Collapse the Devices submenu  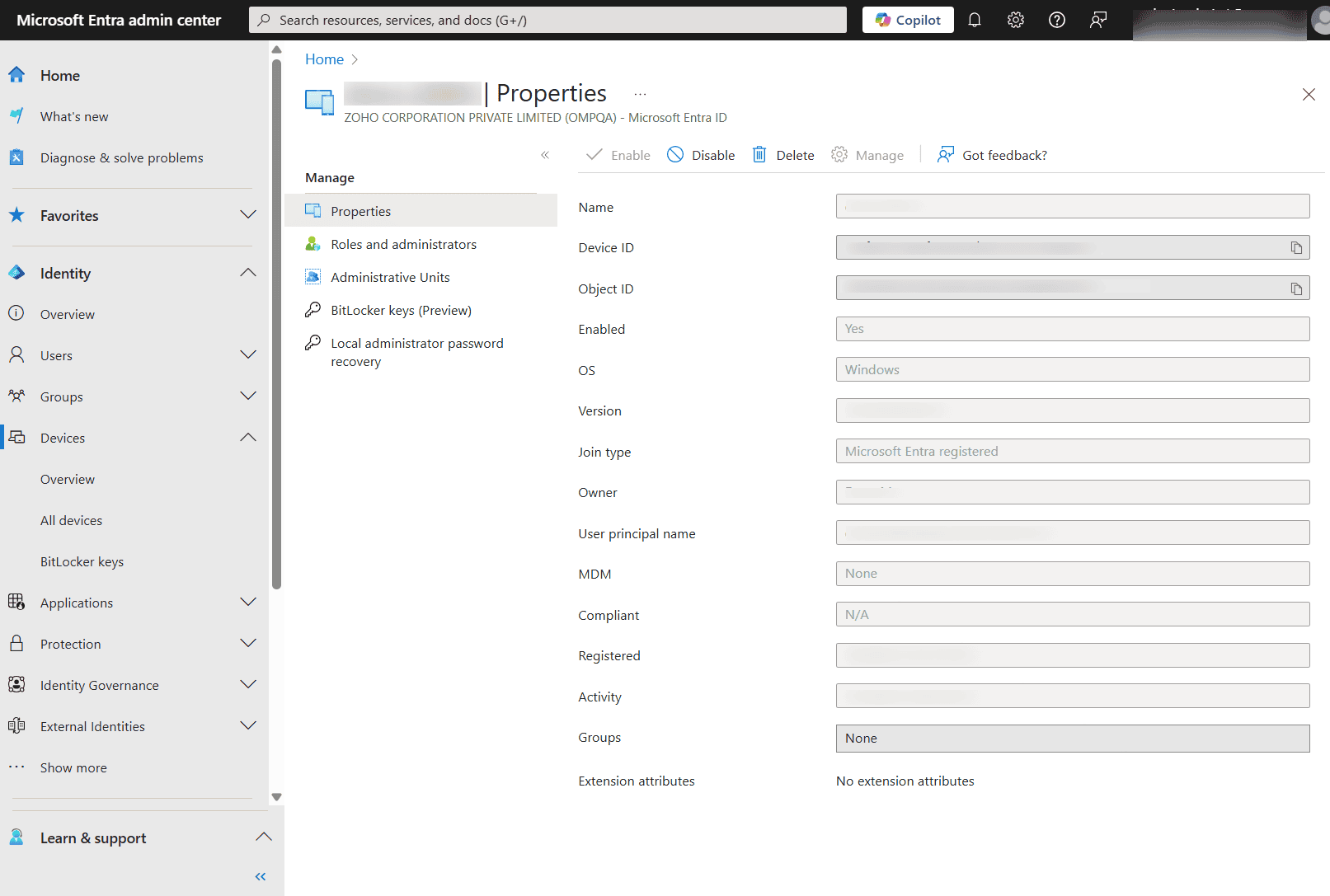248,438
